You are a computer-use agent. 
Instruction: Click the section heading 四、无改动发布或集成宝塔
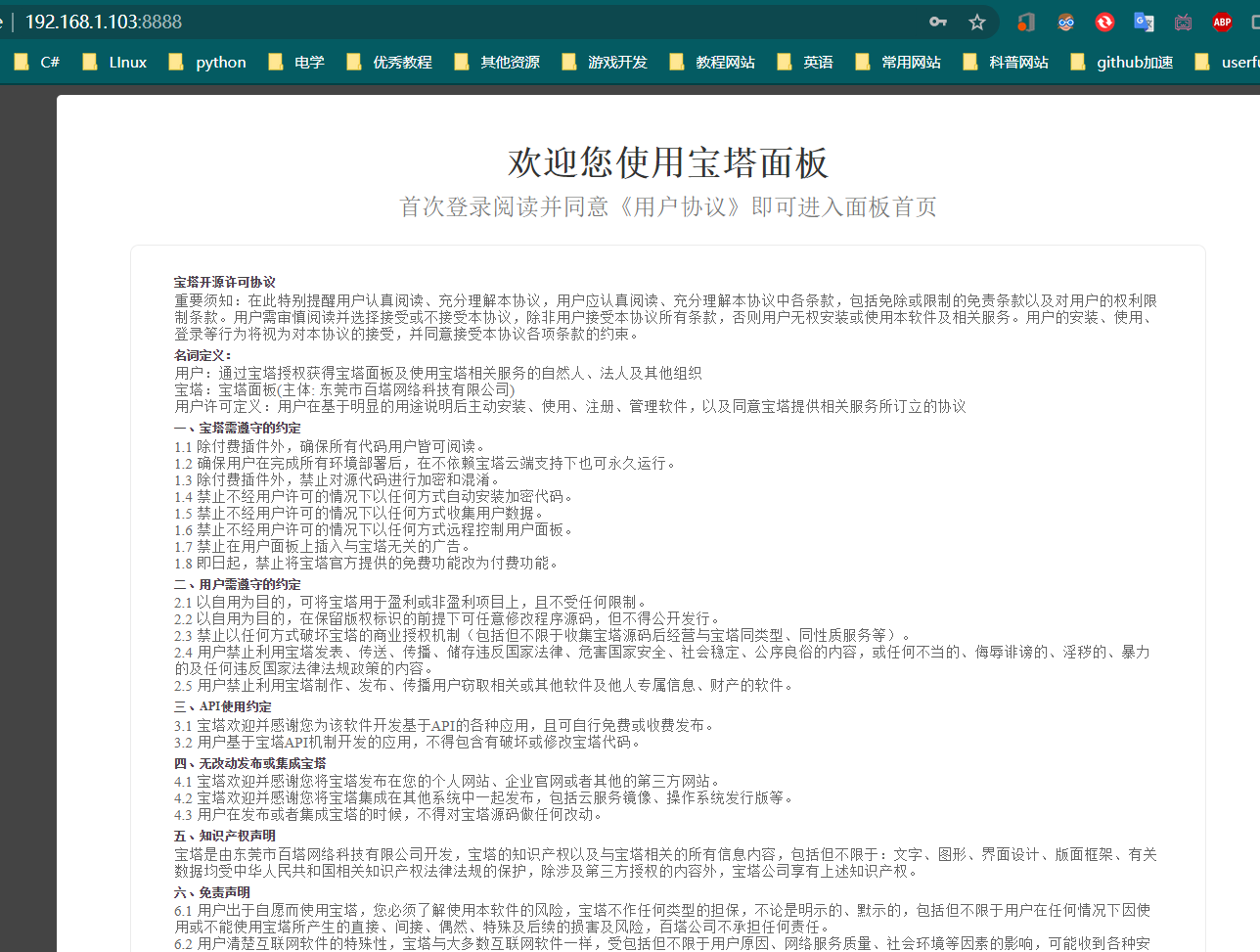pos(250,763)
